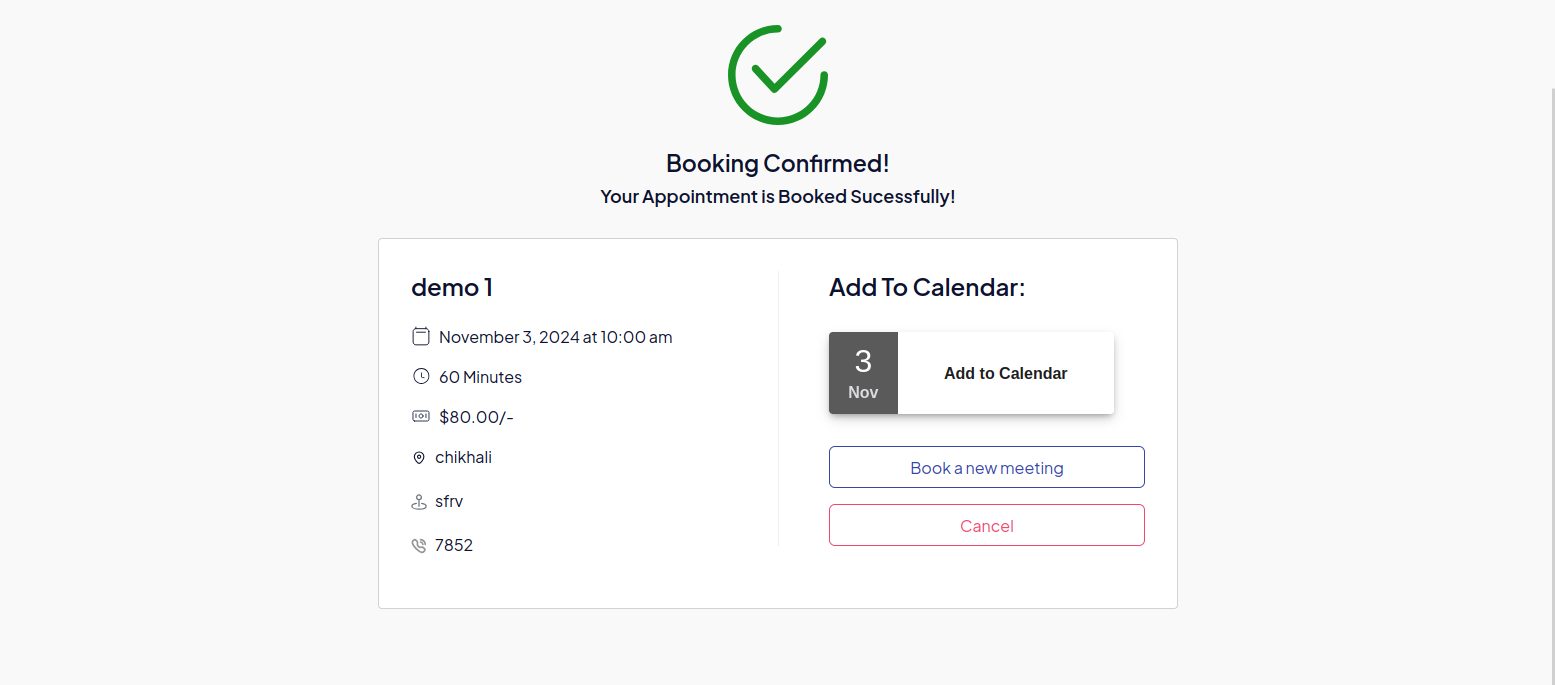Click Book a new meeting button
1555x685 pixels.
pos(986,467)
